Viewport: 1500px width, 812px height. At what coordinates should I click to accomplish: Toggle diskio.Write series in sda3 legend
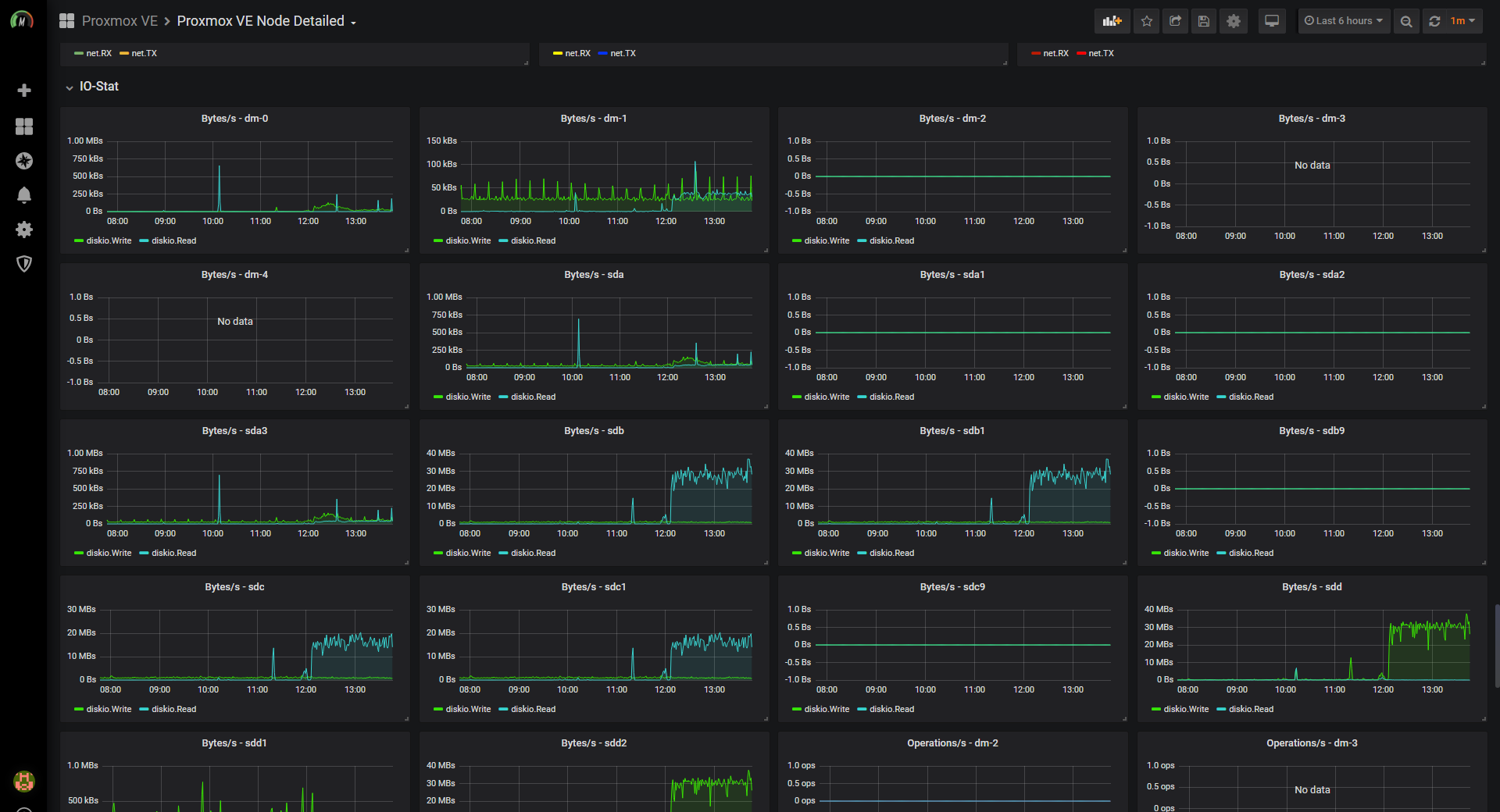coord(109,553)
